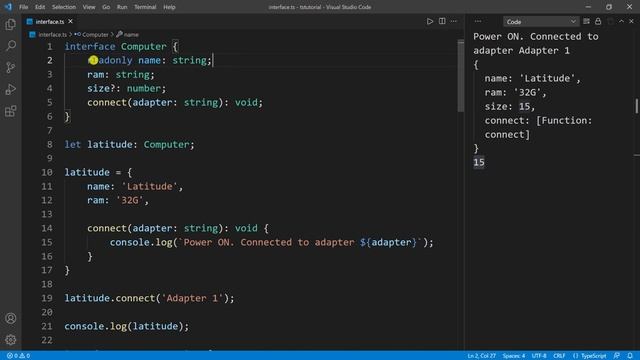Clear the output panel
The image size is (640, 360).
tap(586, 21)
